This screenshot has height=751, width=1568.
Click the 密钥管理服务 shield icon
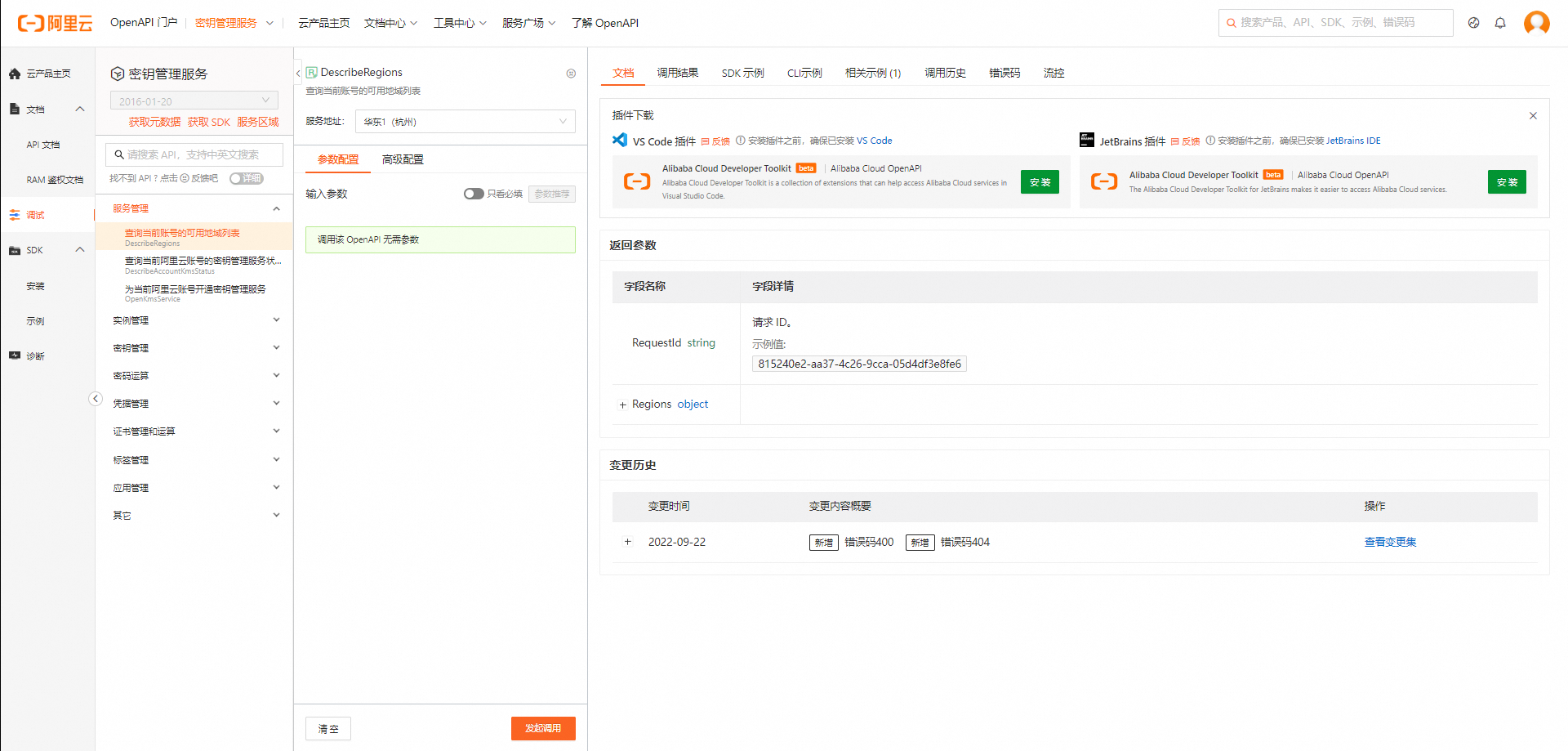point(118,74)
